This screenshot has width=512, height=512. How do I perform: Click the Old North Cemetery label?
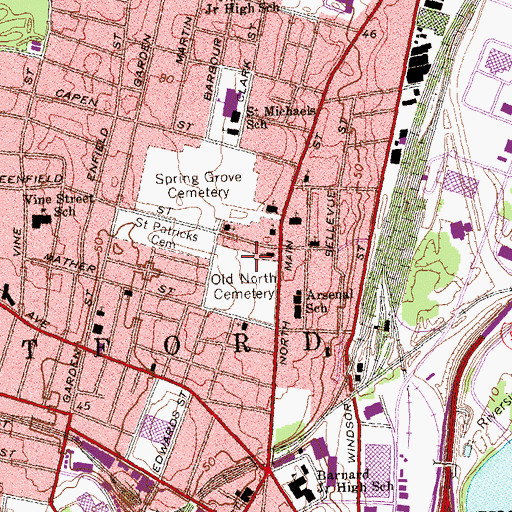pyautogui.click(x=244, y=287)
